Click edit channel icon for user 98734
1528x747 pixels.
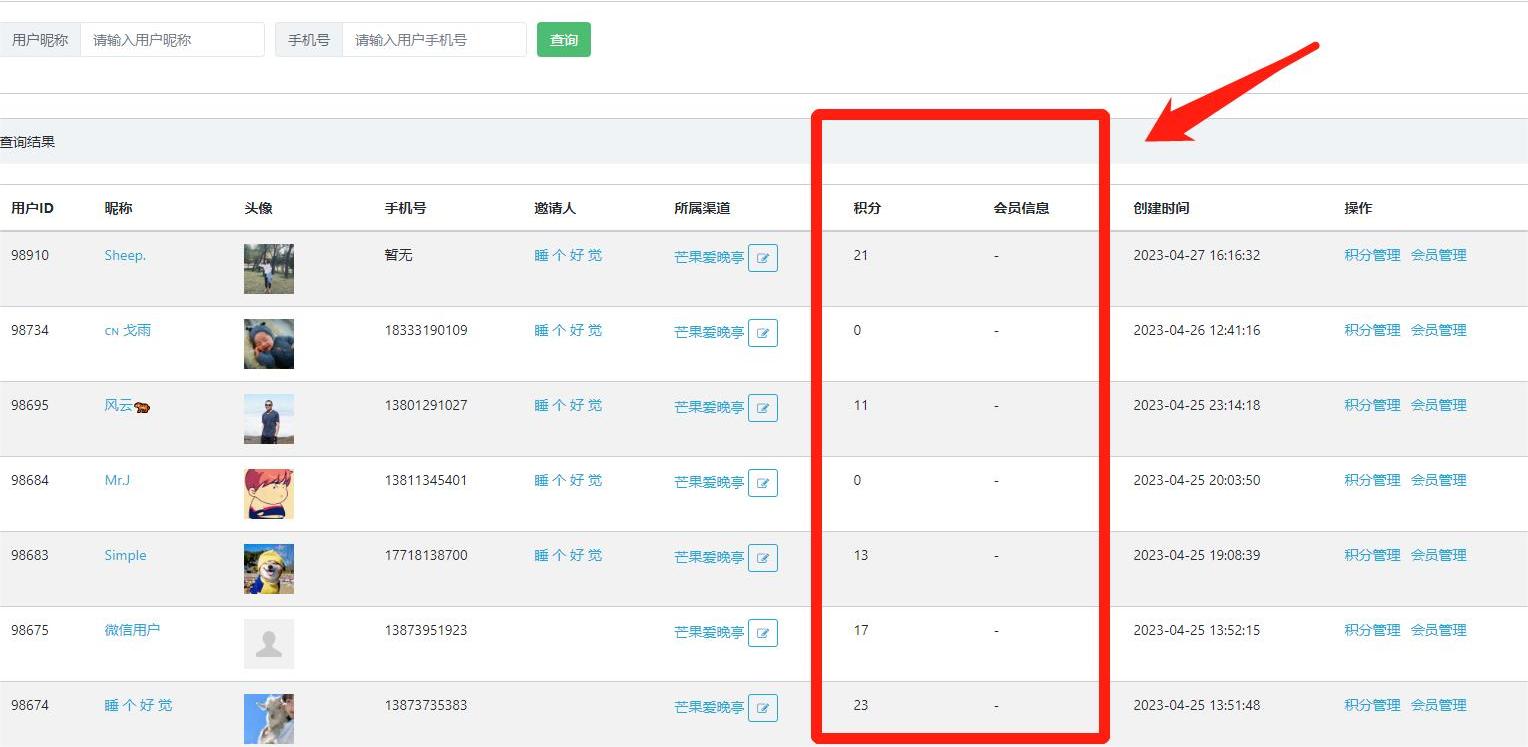[763, 333]
